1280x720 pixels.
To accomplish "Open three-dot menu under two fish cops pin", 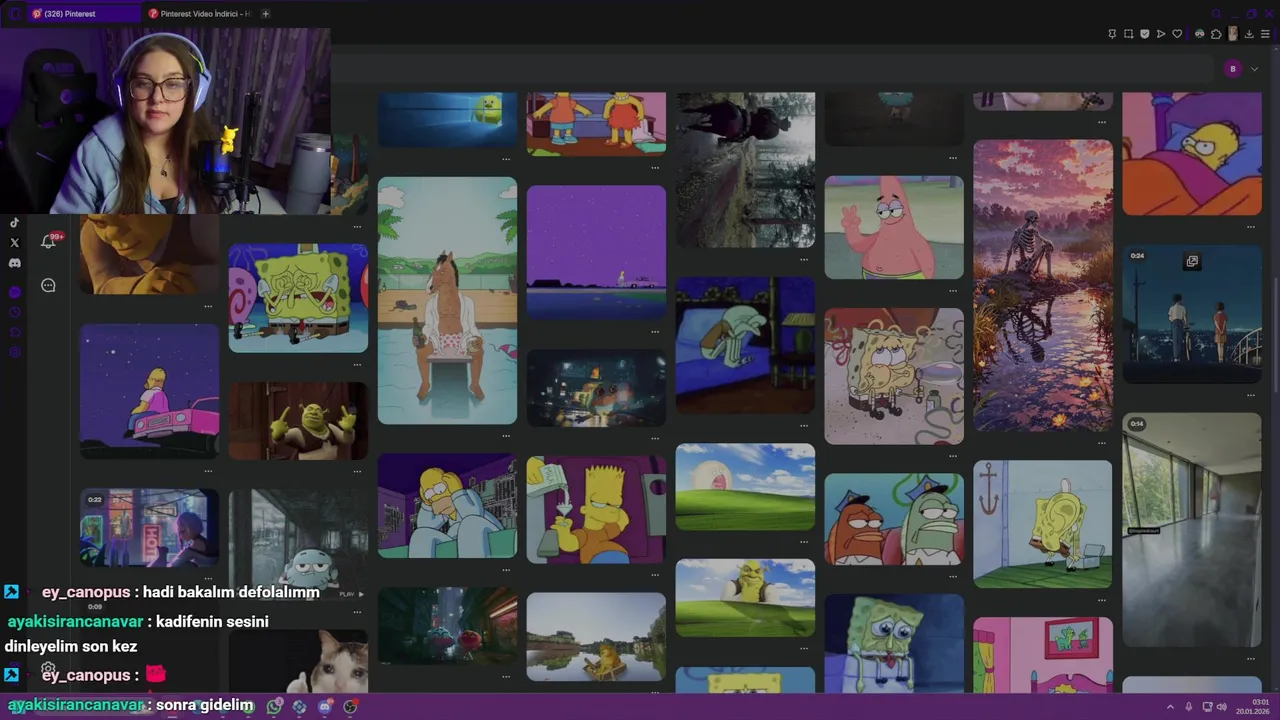I will 953,576.
